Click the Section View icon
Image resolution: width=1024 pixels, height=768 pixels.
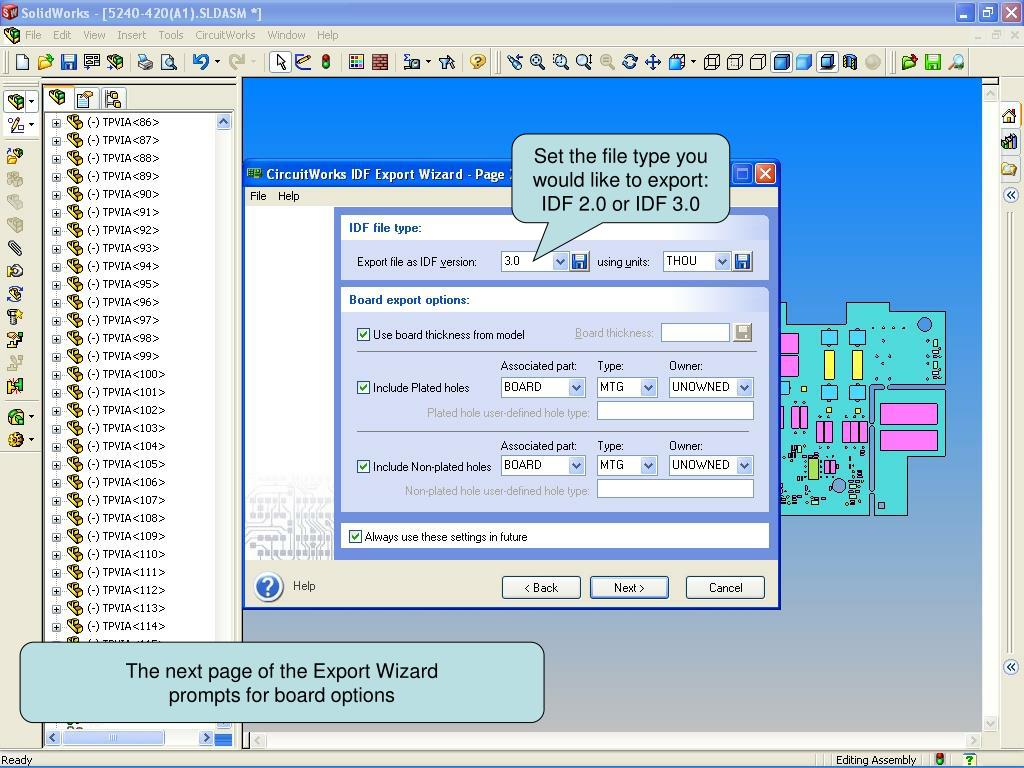[850, 62]
